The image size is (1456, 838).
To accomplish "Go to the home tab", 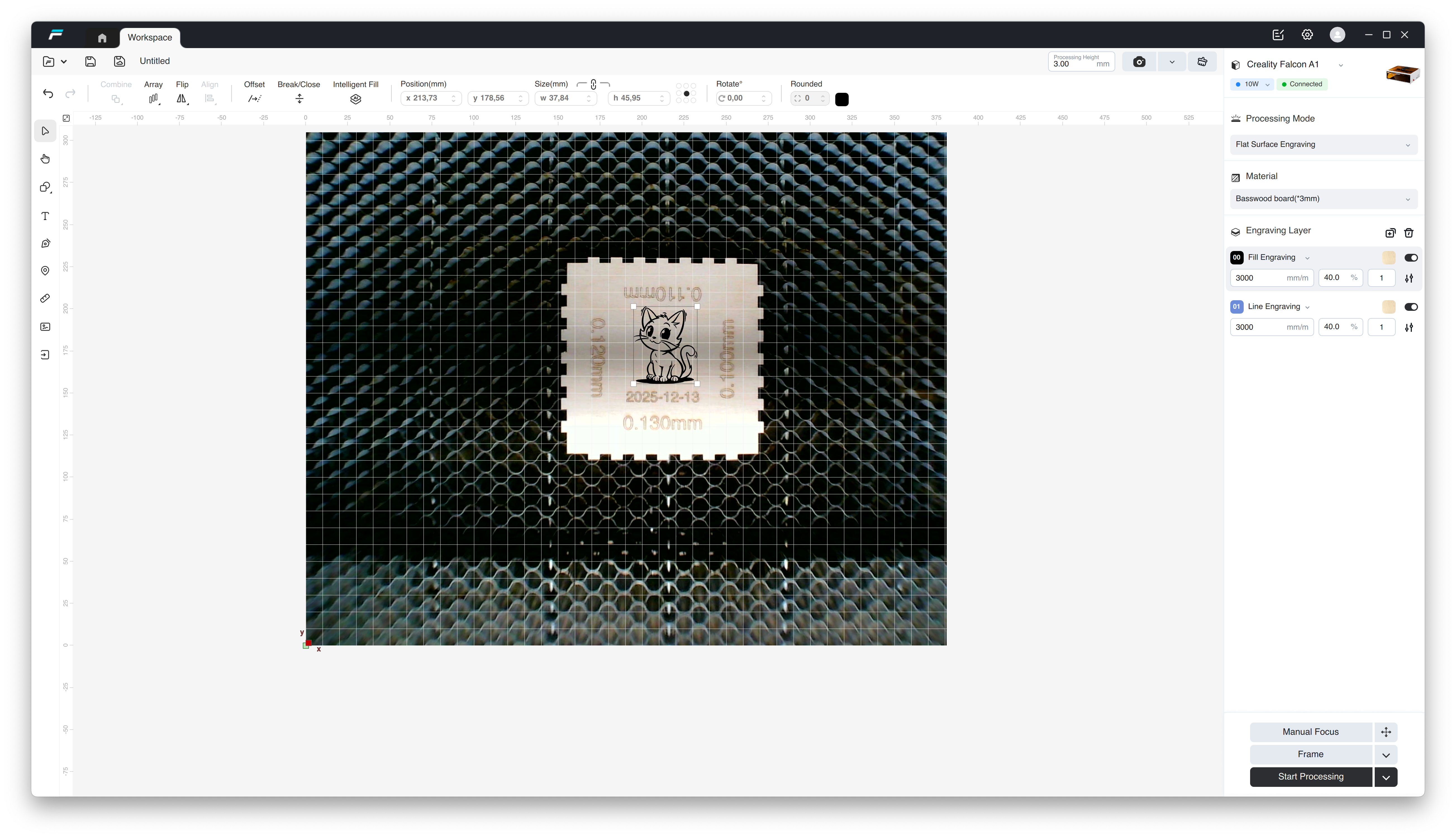I will point(102,38).
